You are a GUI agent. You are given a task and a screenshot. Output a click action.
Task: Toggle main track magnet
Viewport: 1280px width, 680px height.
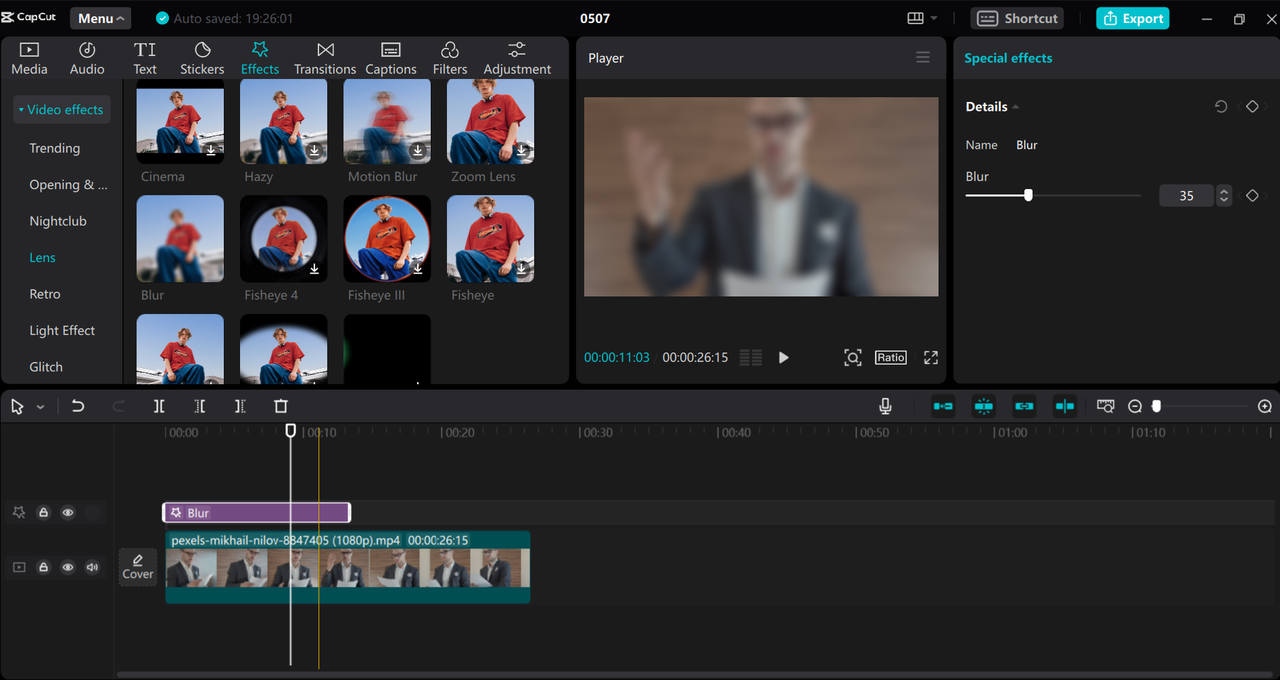coord(943,406)
